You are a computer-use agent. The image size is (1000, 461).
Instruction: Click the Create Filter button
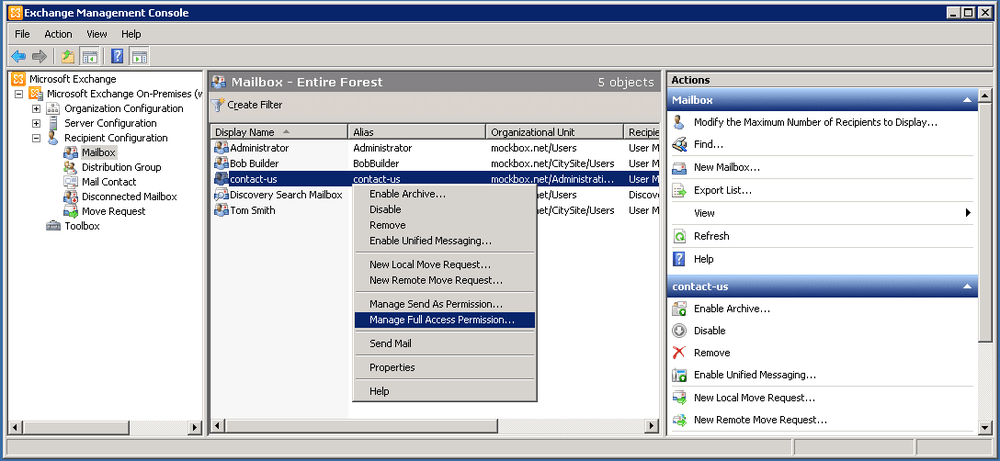coord(247,105)
